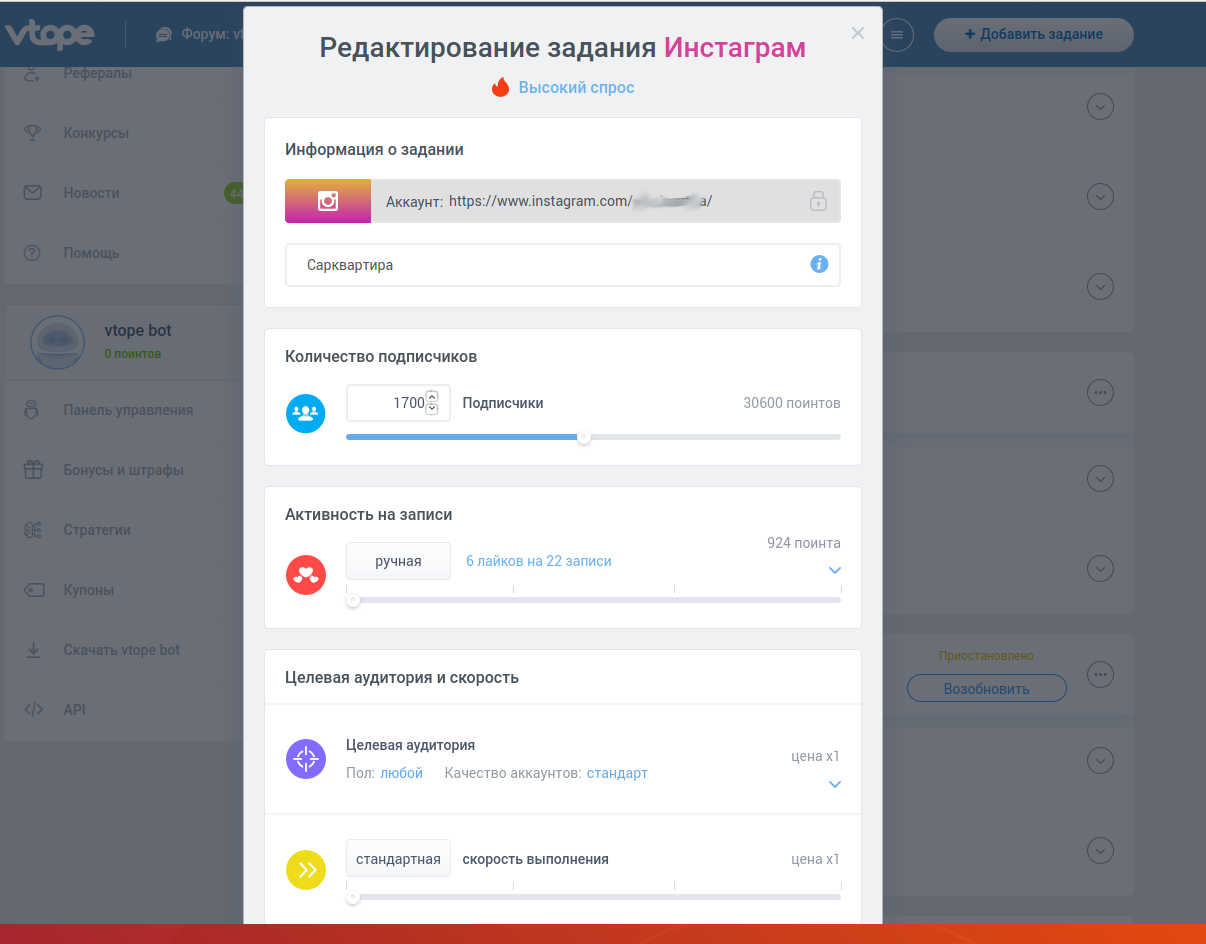Screen dimensions: 1206x944
Task: Open Стратегии in sidebar
Action: point(97,530)
